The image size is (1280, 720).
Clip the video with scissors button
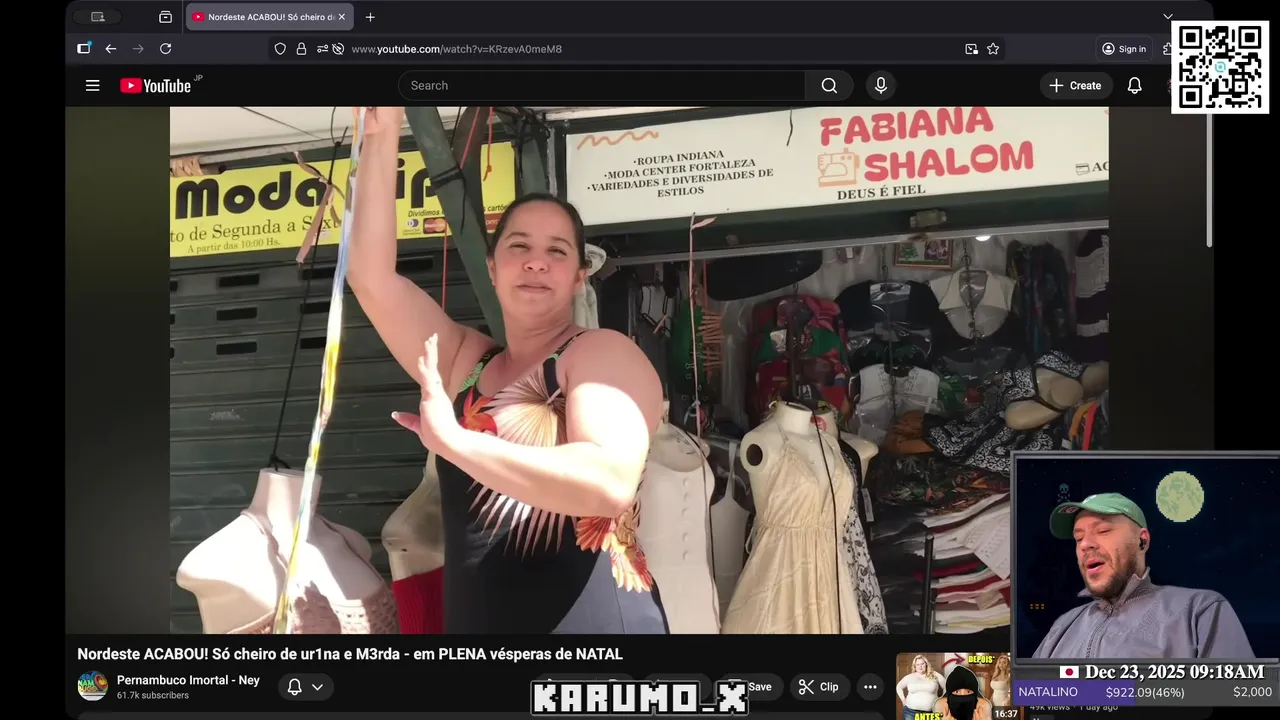[818, 687]
